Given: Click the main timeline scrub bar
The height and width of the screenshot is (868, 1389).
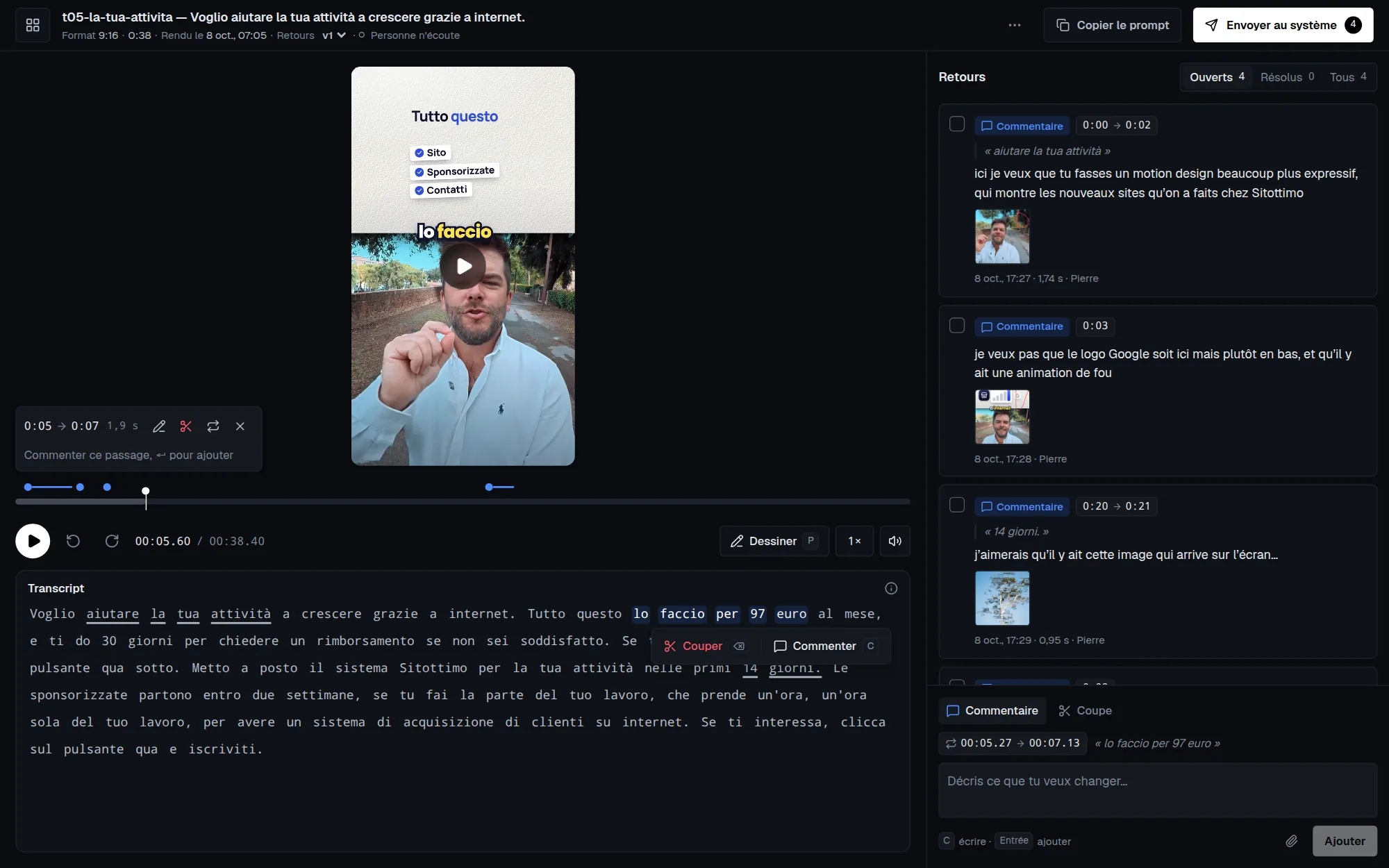Looking at the screenshot, I should click(x=463, y=501).
